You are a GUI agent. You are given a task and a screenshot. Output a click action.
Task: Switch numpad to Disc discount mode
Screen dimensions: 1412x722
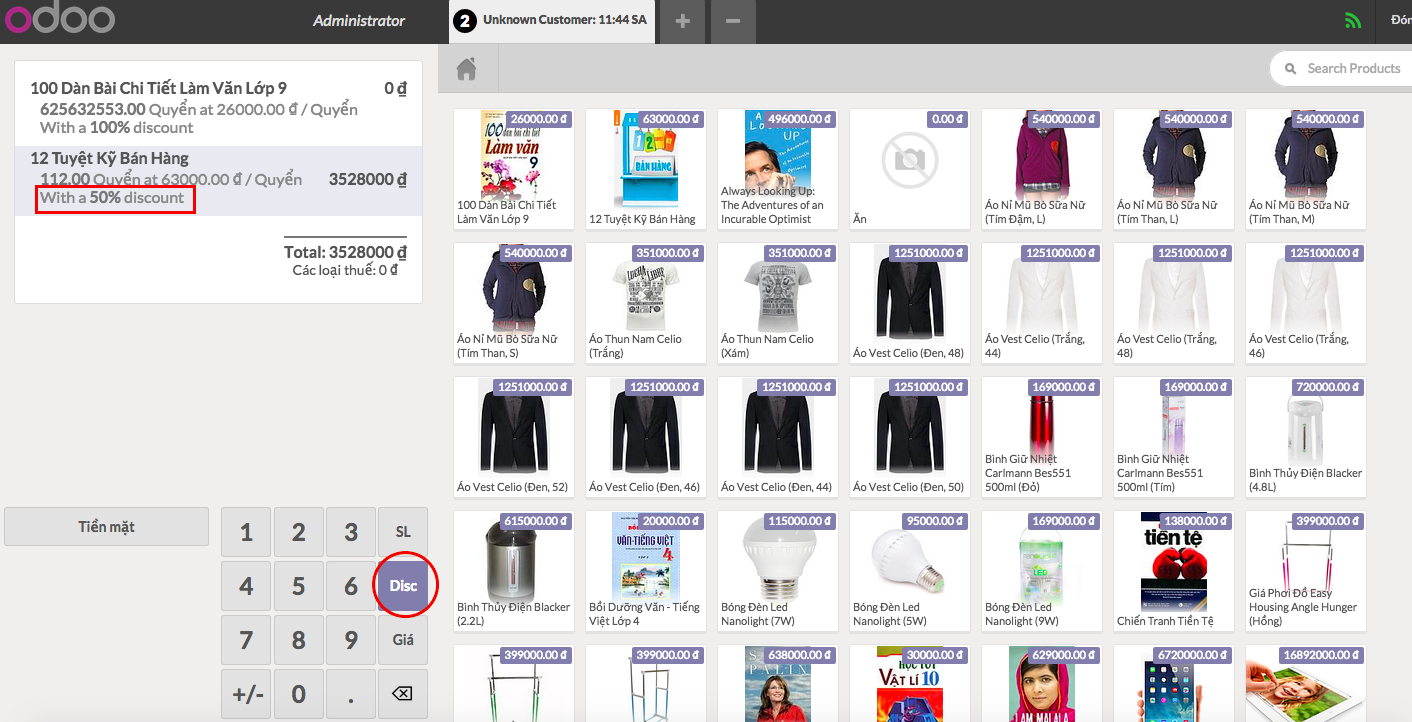point(403,586)
